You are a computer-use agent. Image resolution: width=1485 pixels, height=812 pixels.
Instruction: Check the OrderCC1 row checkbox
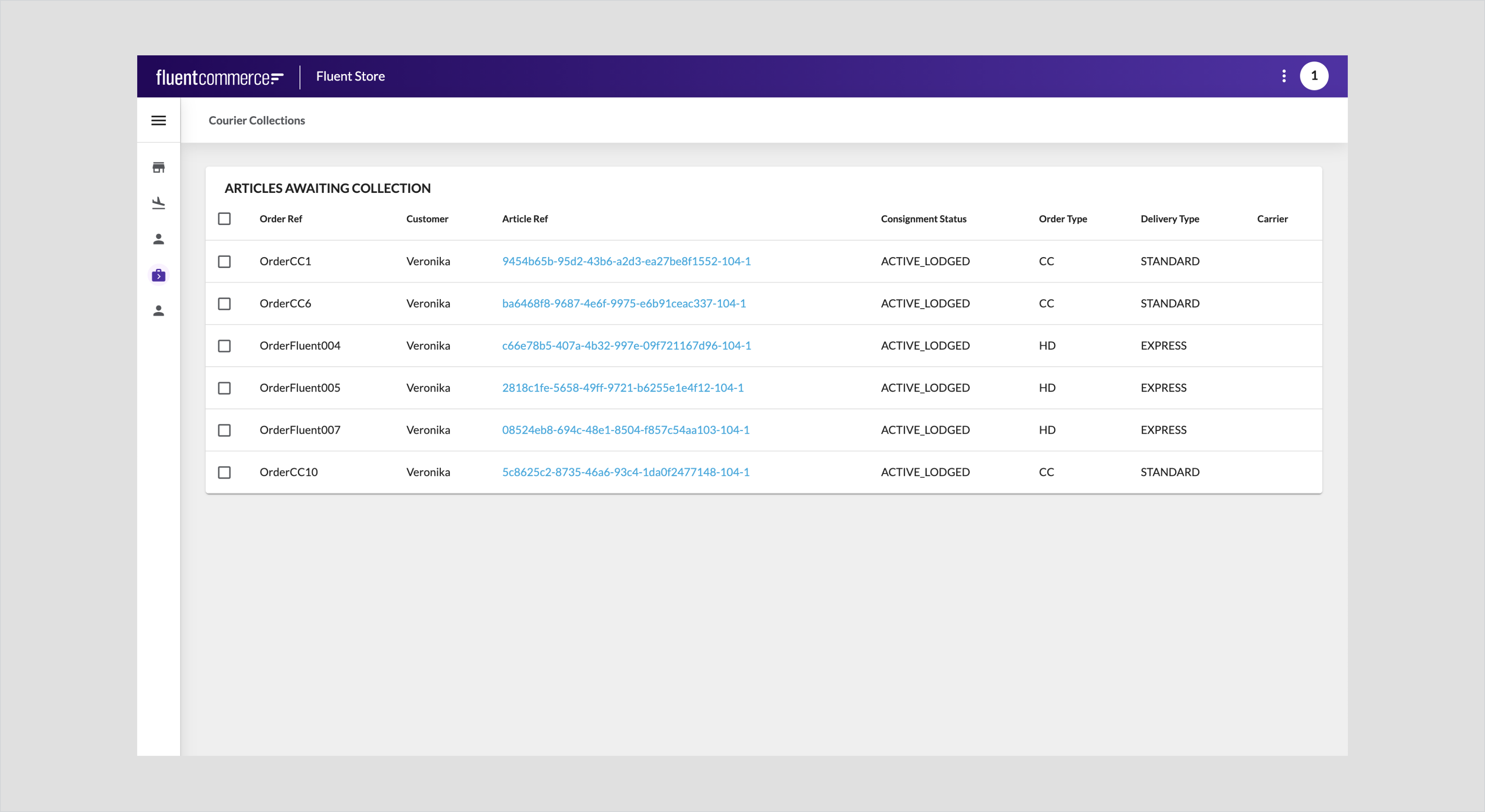224,261
